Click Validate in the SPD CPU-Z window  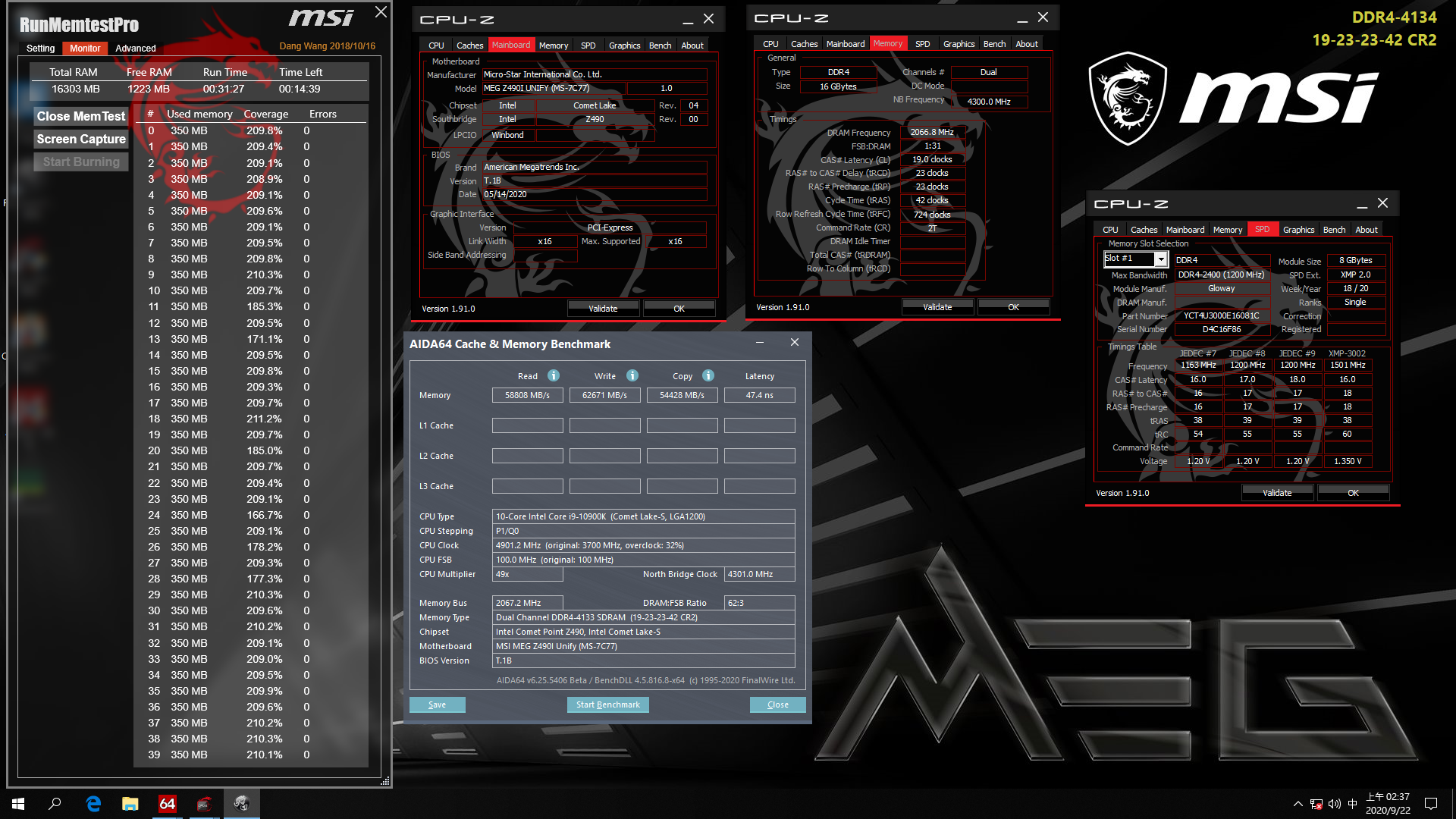(1277, 493)
